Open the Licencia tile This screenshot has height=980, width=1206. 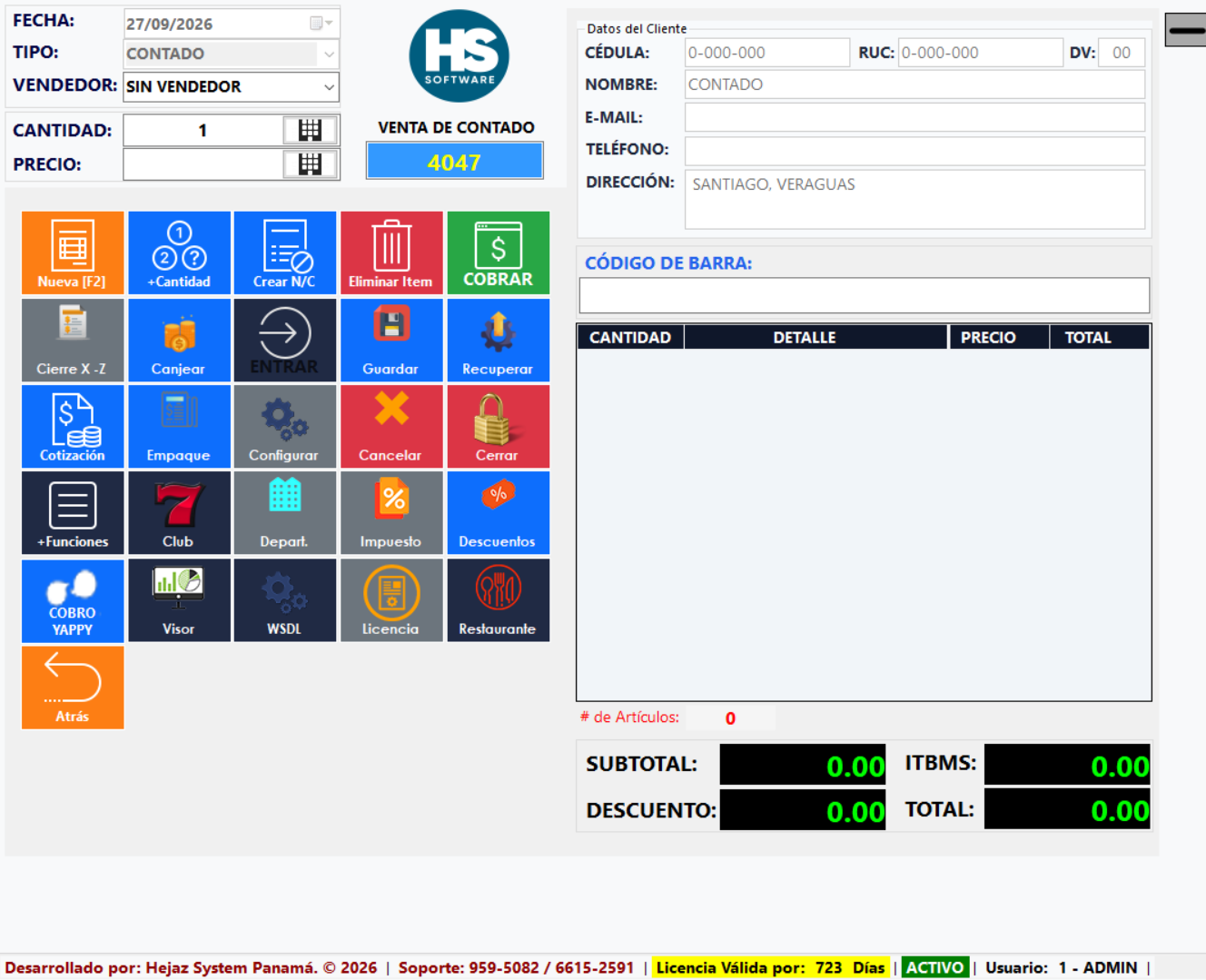coord(391,600)
